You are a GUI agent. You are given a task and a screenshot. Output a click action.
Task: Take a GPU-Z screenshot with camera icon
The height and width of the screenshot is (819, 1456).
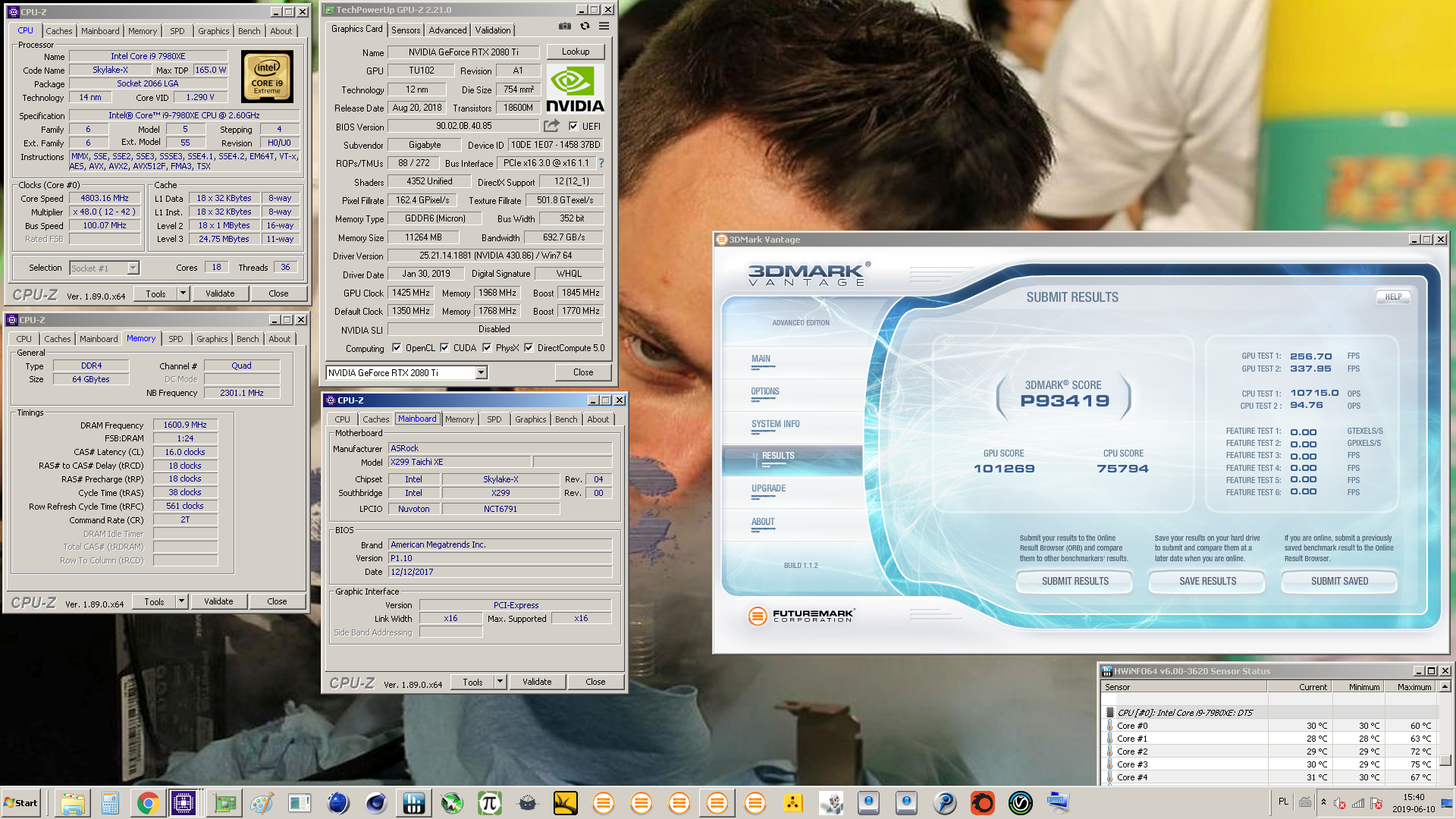(x=565, y=26)
